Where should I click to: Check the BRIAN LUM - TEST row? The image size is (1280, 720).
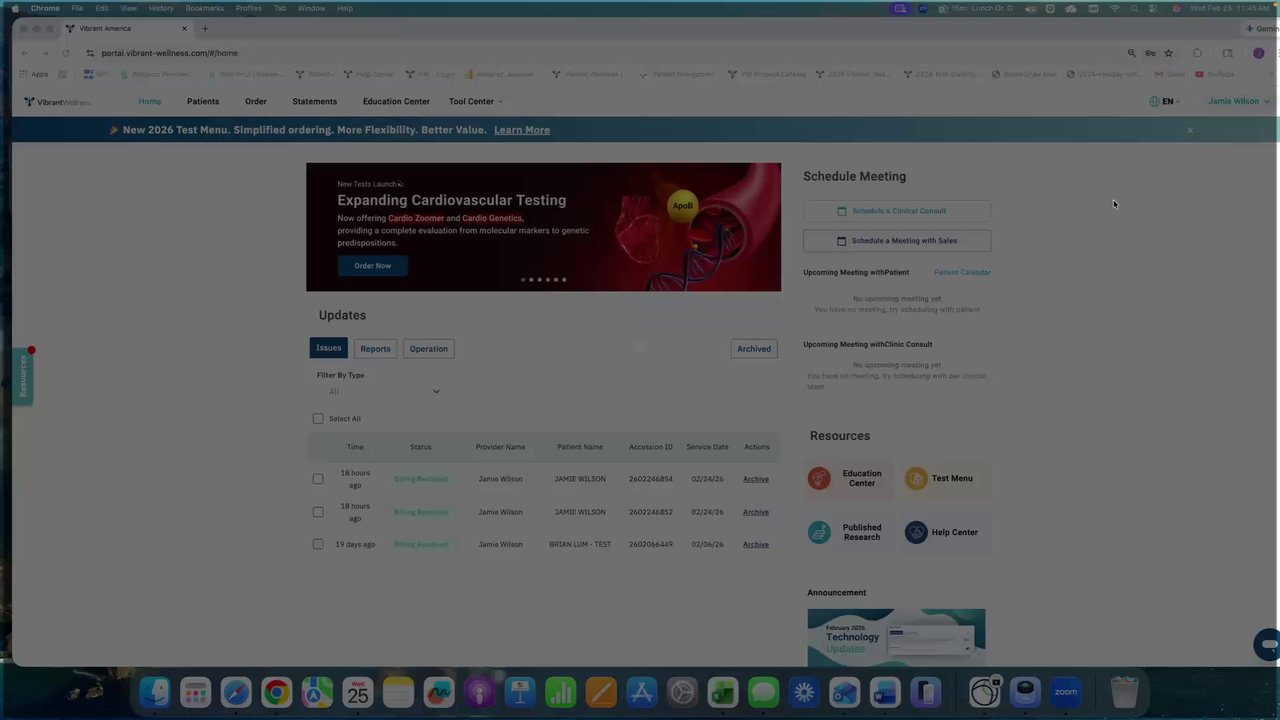pos(318,544)
